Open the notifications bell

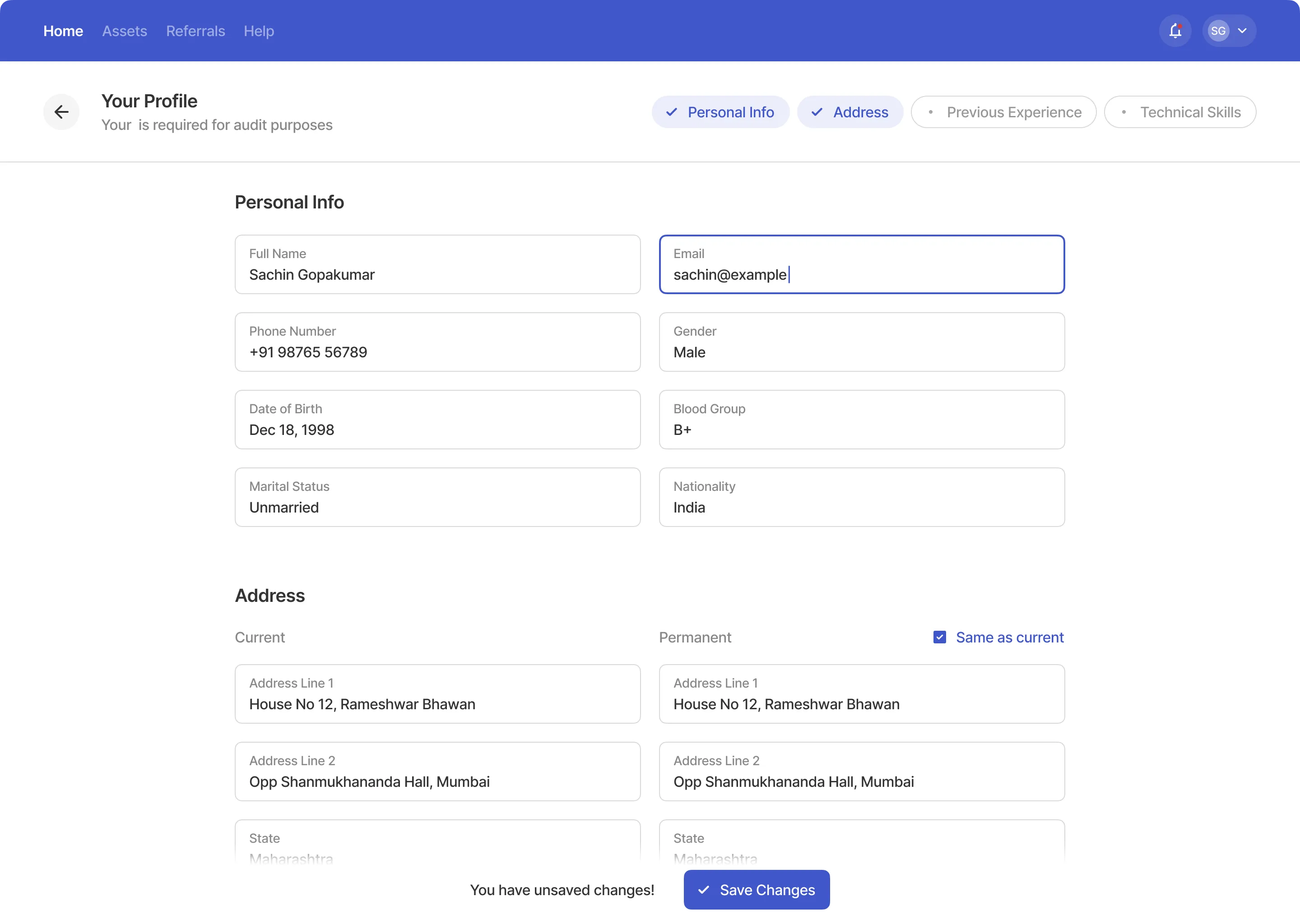coord(1175,31)
